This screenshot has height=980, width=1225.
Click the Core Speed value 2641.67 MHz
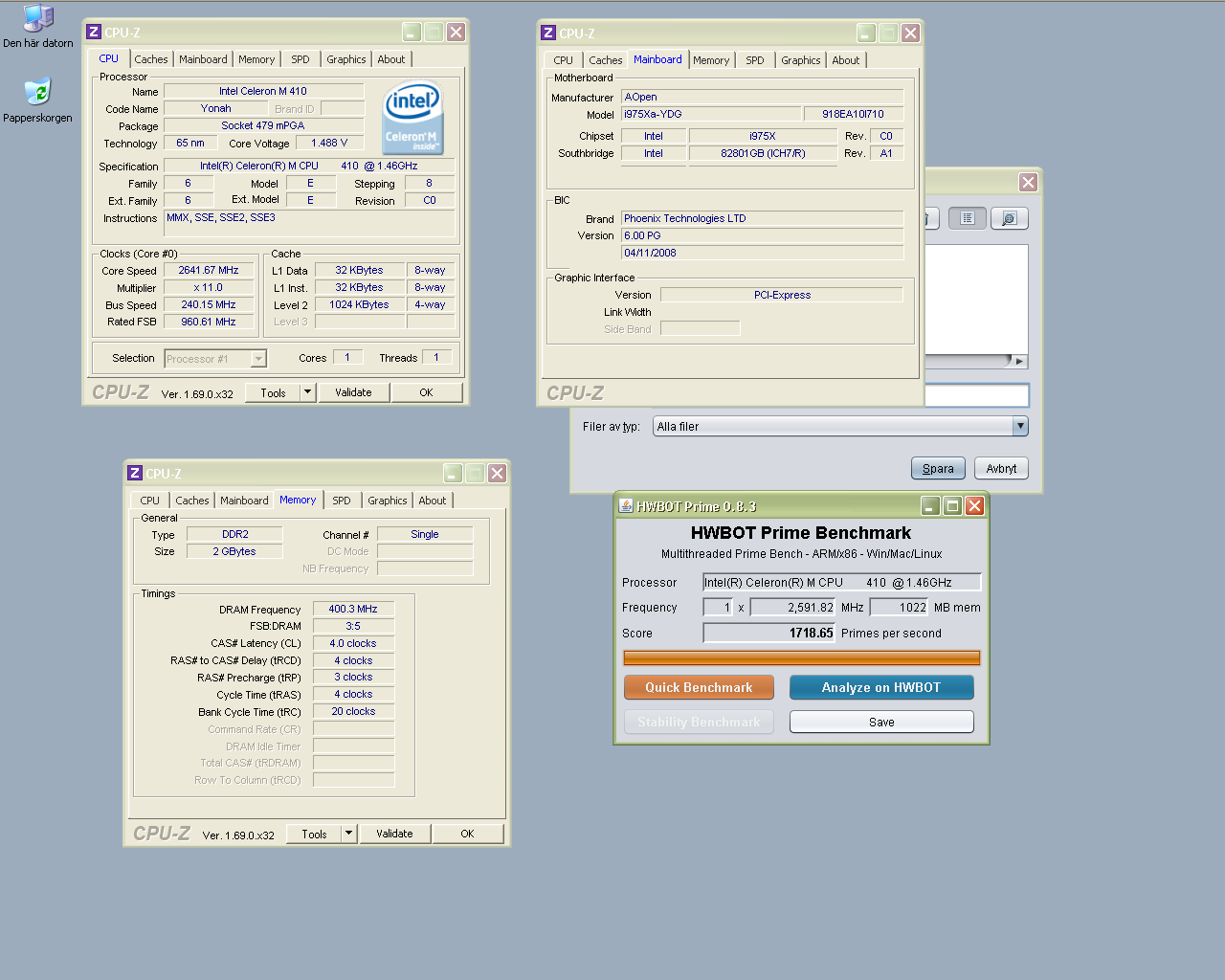tap(209, 270)
